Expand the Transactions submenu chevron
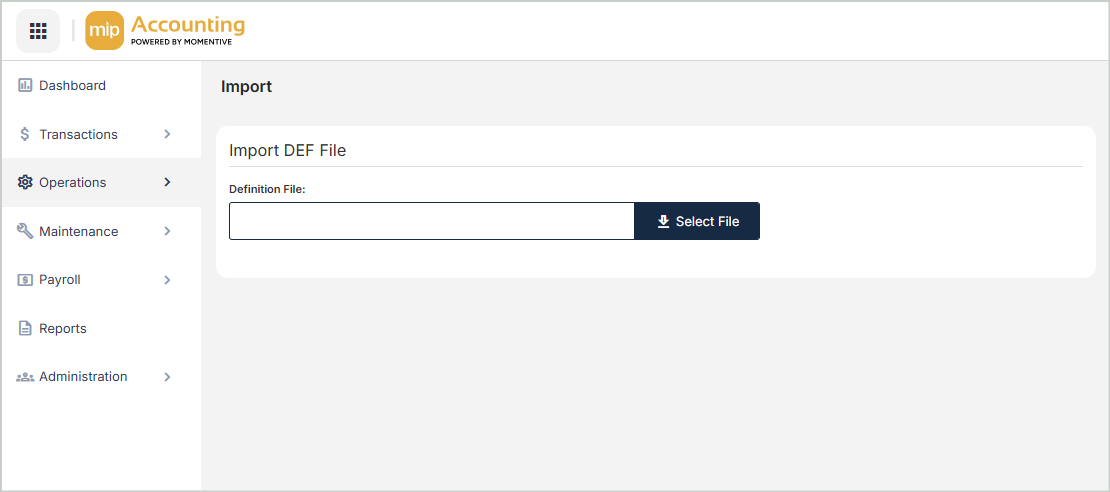Viewport: 1110px width, 492px height. pos(167,134)
